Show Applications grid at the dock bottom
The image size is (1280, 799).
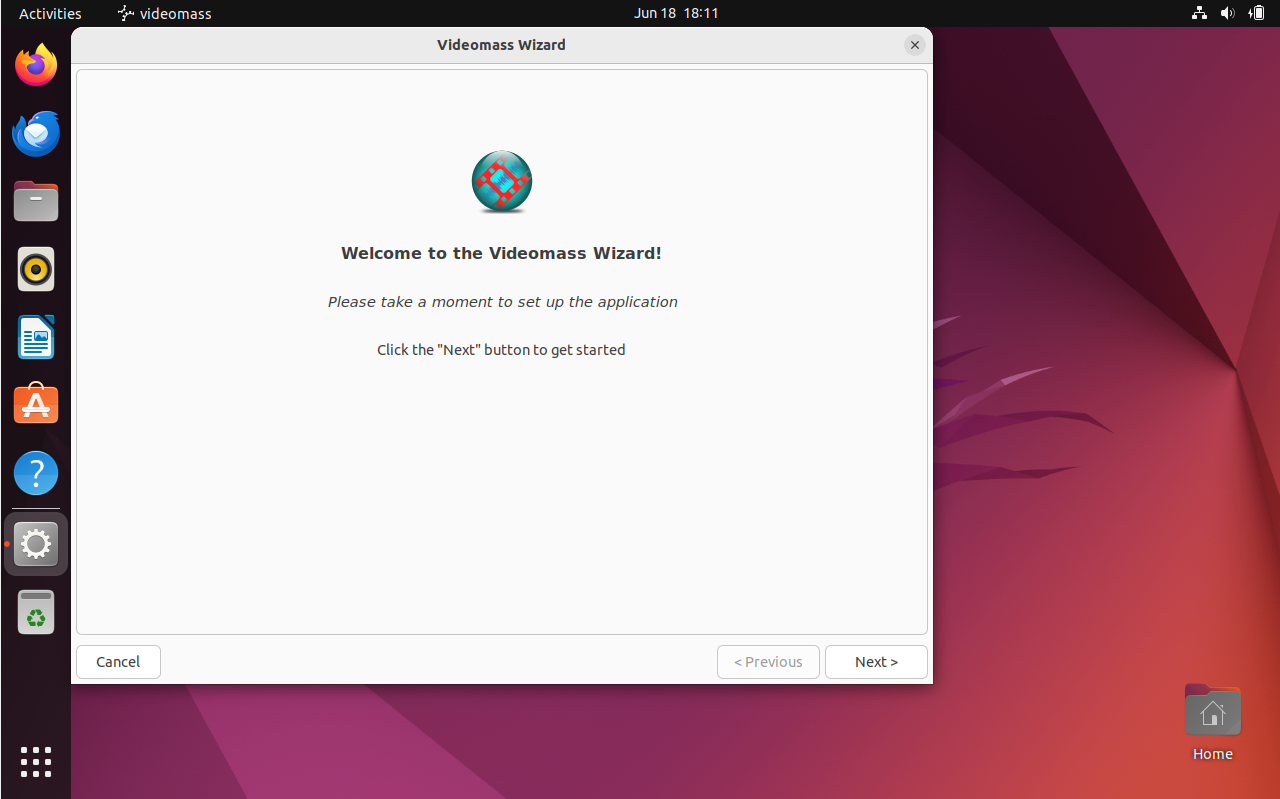36,762
